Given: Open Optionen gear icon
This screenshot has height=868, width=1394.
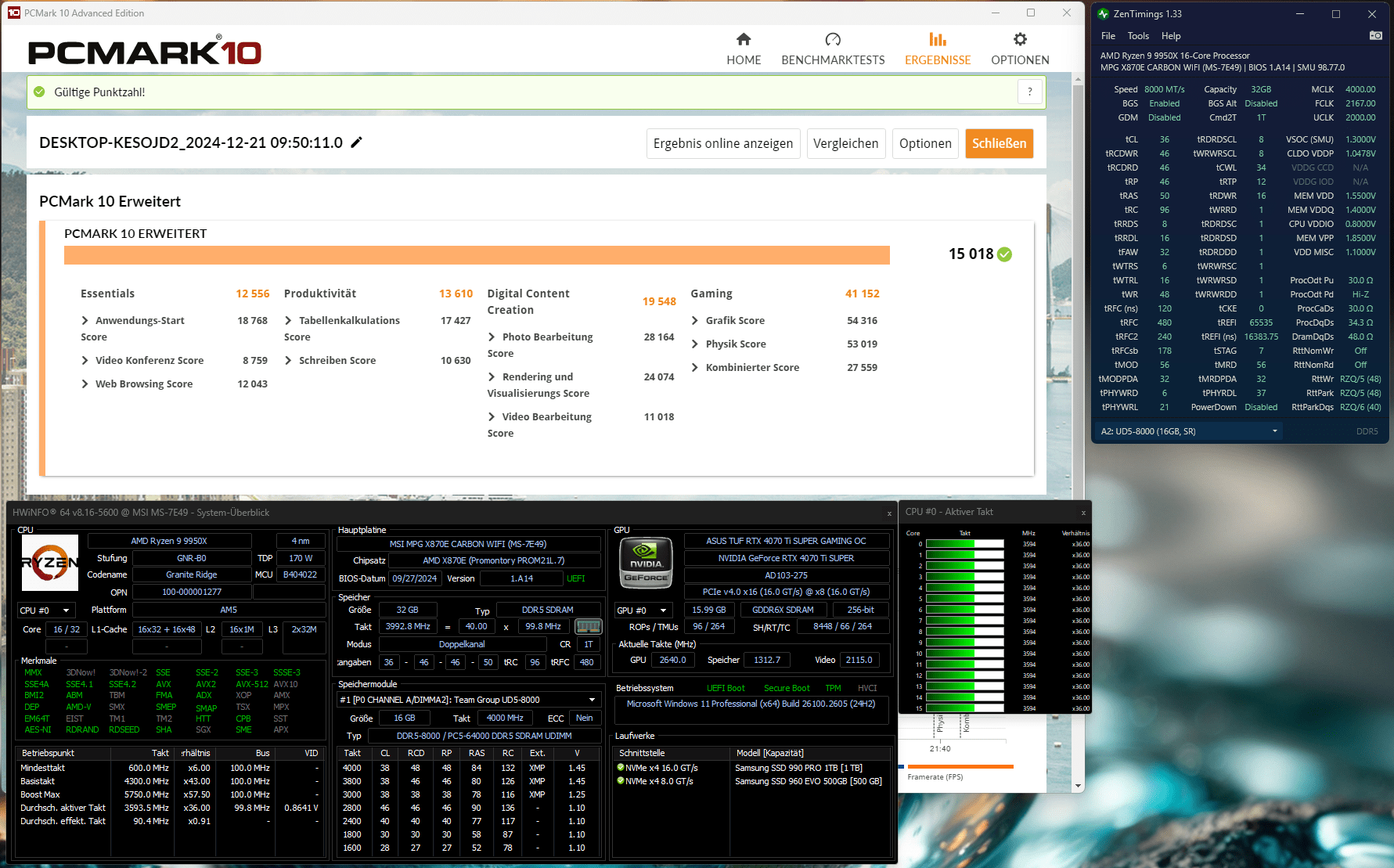Looking at the screenshot, I should (x=1020, y=39).
